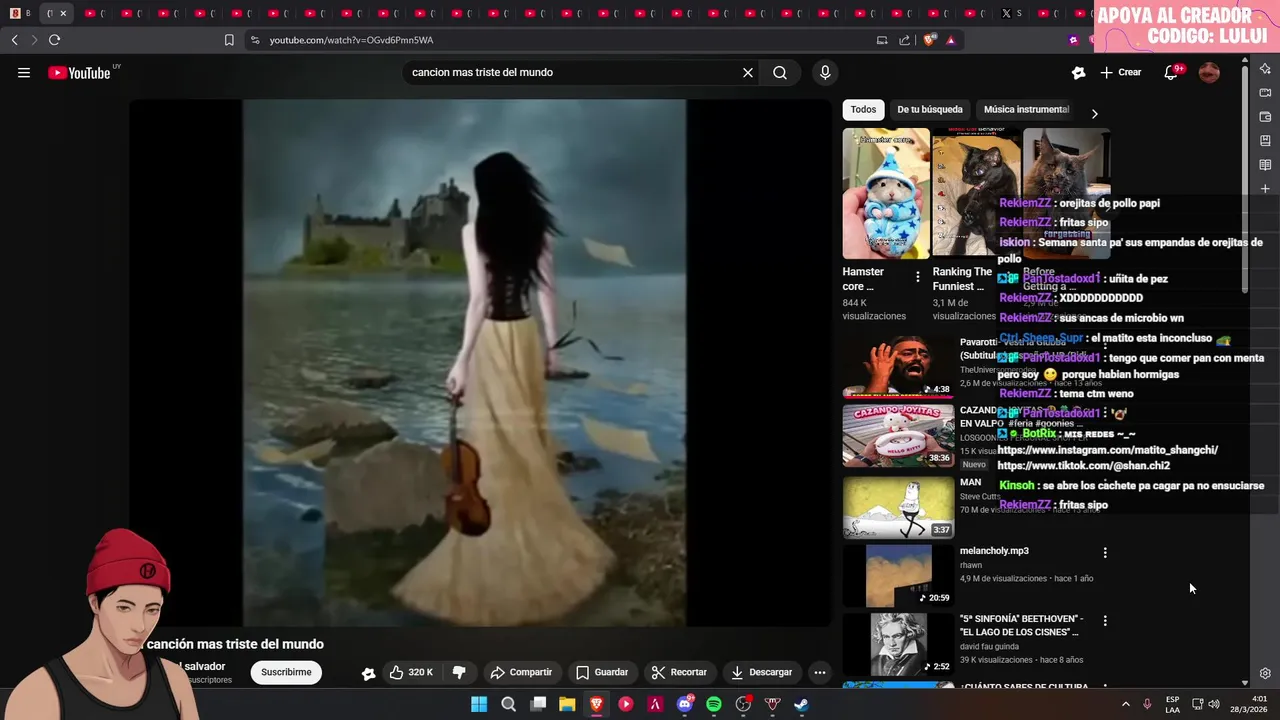1280x720 pixels.
Task: Clear the search text with X
Action: tap(747, 72)
